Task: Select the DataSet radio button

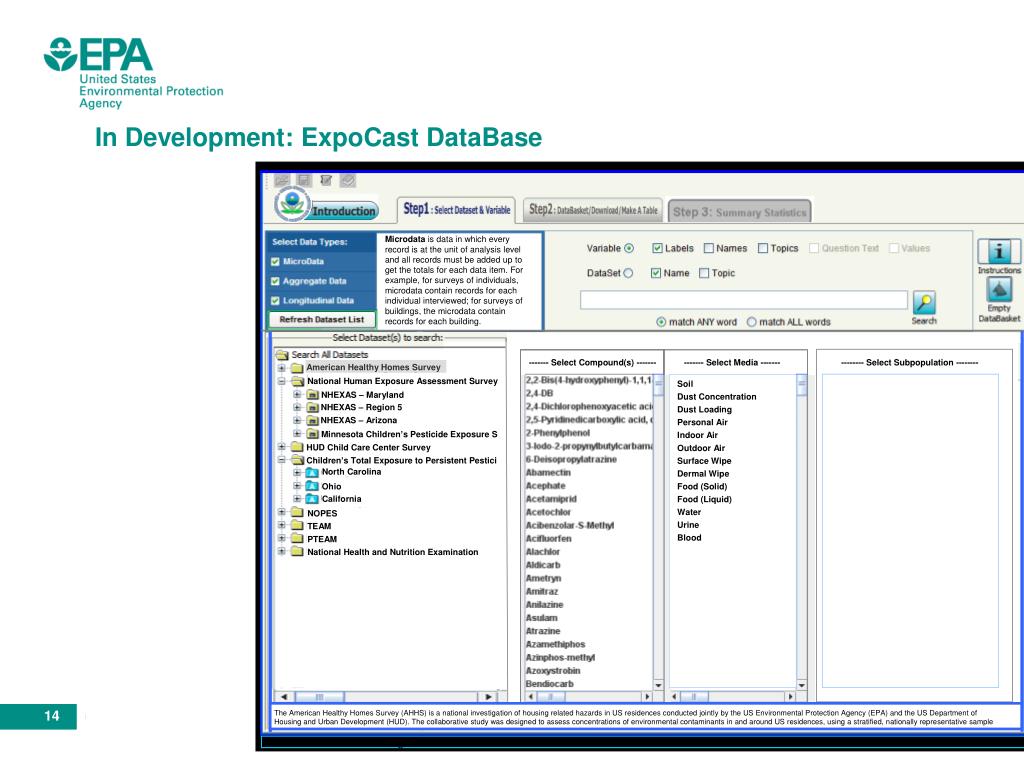Action: pyautogui.click(x=628, y=273)
